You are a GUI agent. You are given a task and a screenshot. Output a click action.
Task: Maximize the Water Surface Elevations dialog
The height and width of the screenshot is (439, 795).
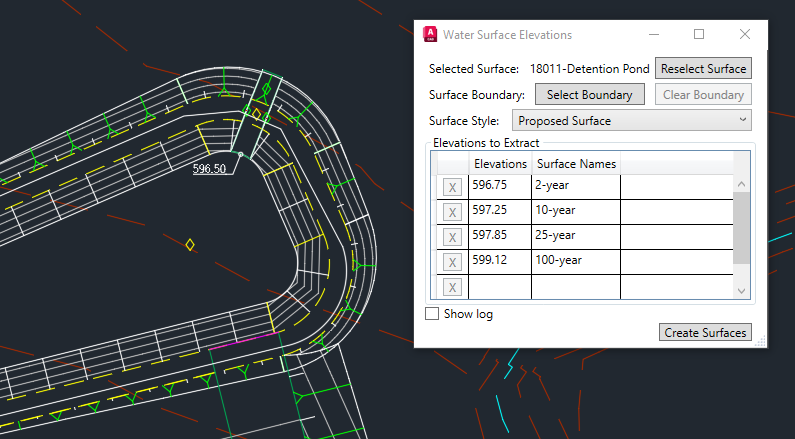pos(699,34)
